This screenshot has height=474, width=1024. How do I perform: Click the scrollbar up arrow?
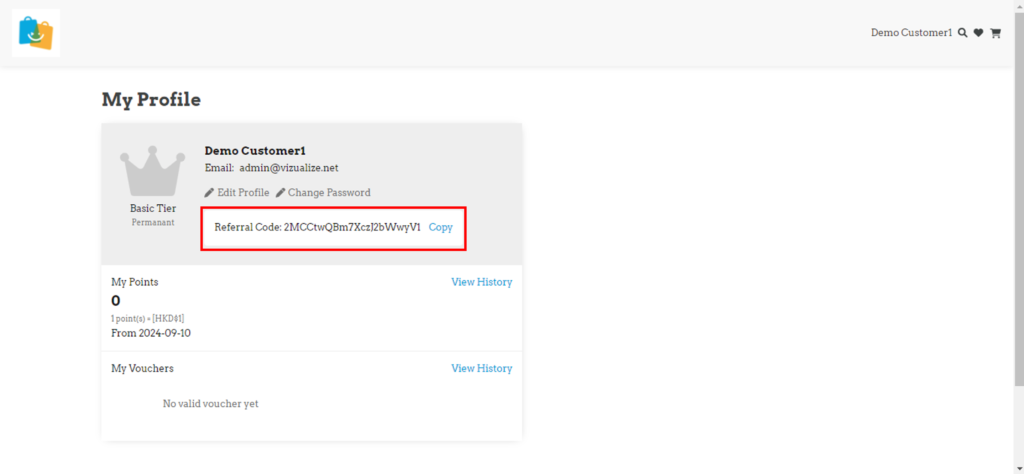[x=1018, y=5]
